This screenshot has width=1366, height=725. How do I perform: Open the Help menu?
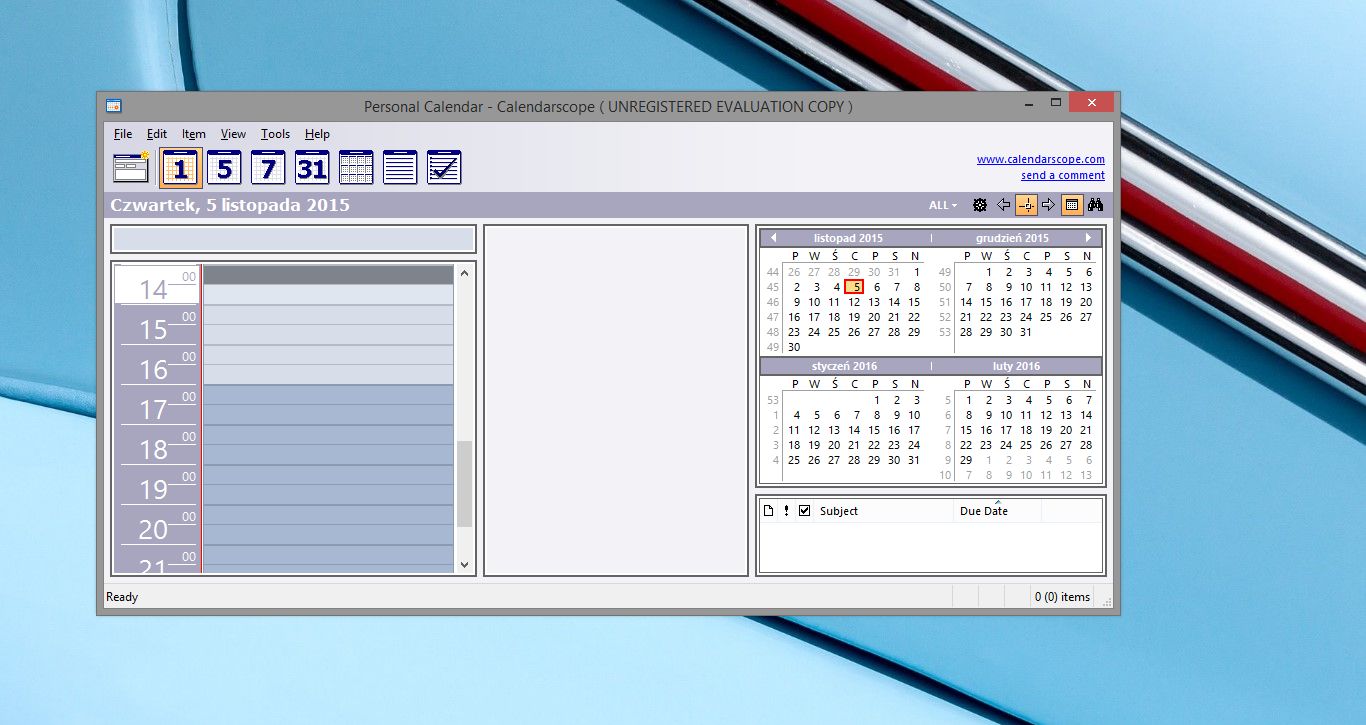[x=317, y=134]
